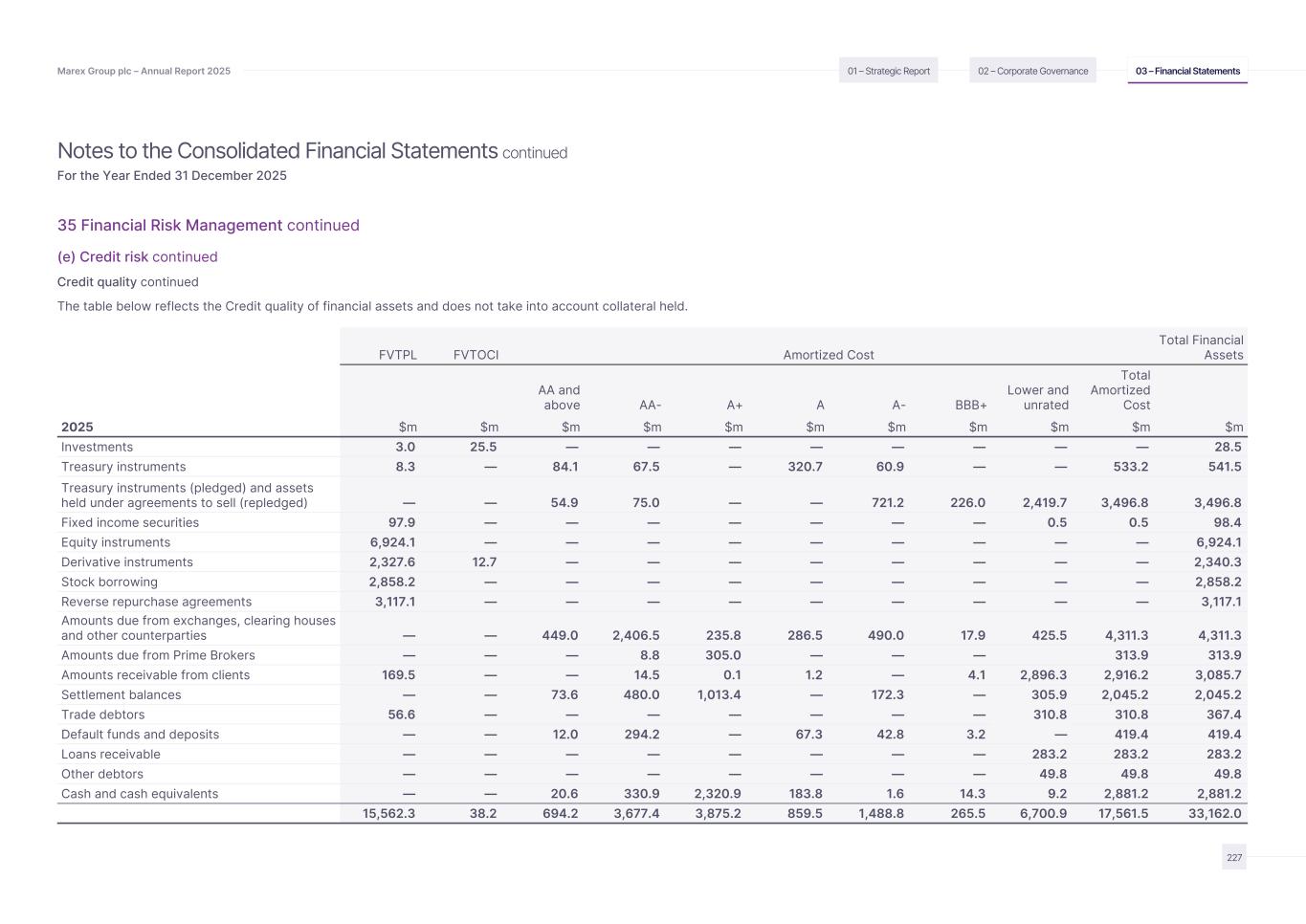Select the Reverse repurchase agreements row label
Image resolution: width=1306 pixels, height=924 pixels.
tap(156, 602)
